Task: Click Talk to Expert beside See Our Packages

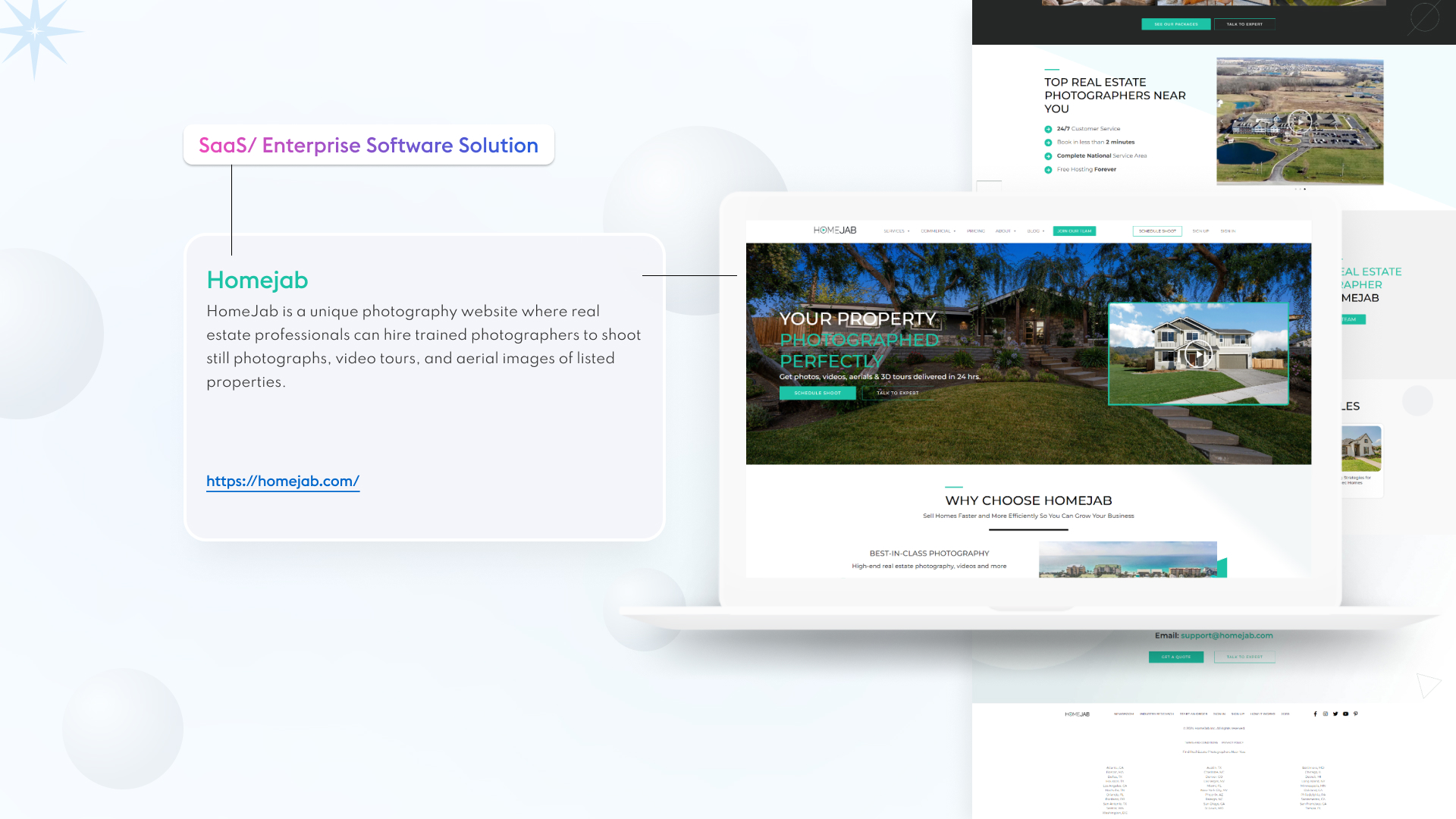Action: tap(1244, 24)
